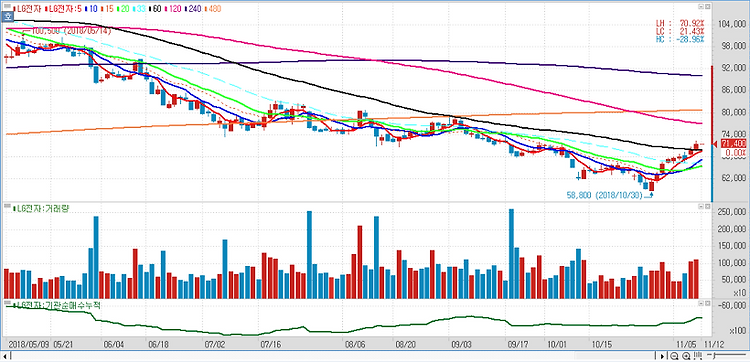Viewport: 750px width, 362px height.
Task: Zoom in the chart with plus magnifier
Action: point(685,356)
